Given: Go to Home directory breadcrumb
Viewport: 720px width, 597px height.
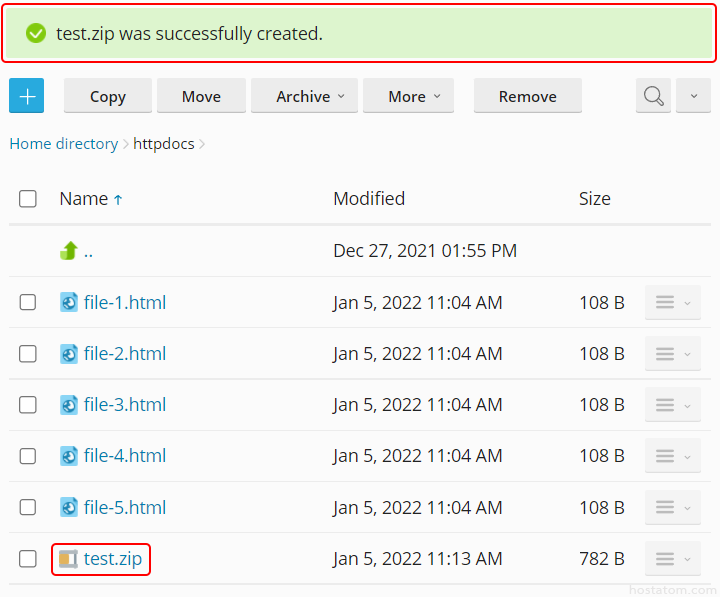Looking at the screenshot, I should point(63,144).
